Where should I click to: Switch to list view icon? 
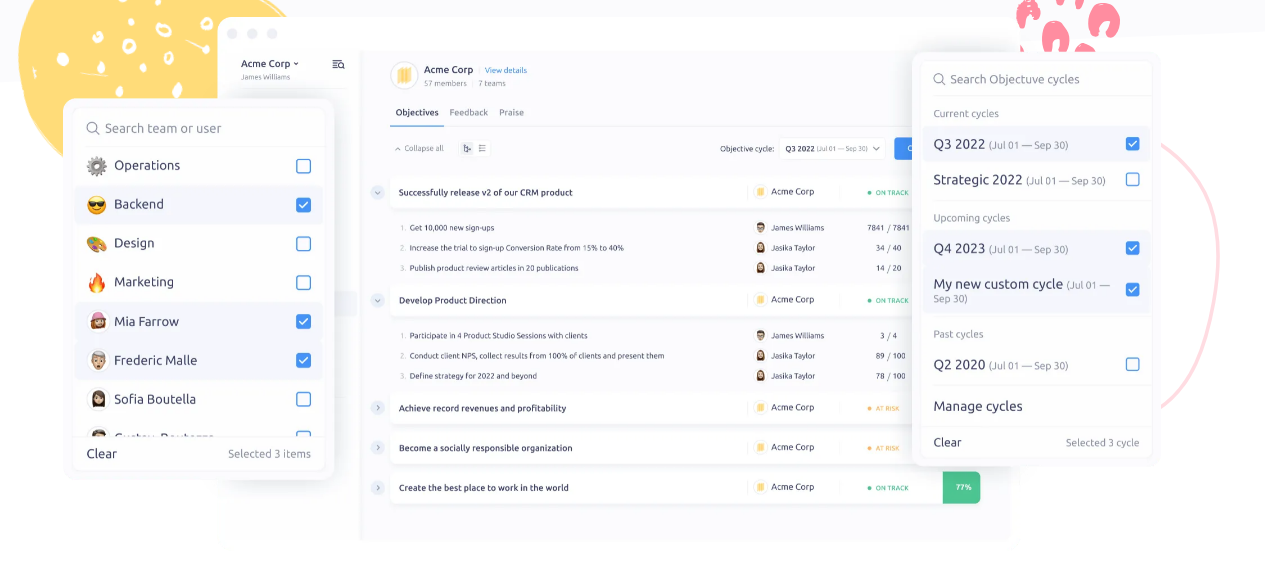coord(482,148)
